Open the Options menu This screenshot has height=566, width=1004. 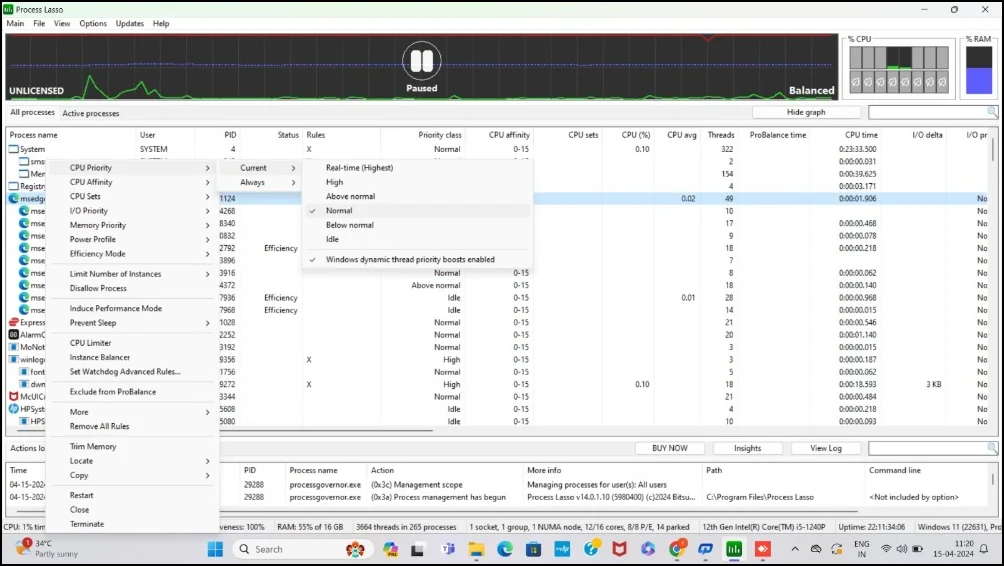tap(93, 24)
